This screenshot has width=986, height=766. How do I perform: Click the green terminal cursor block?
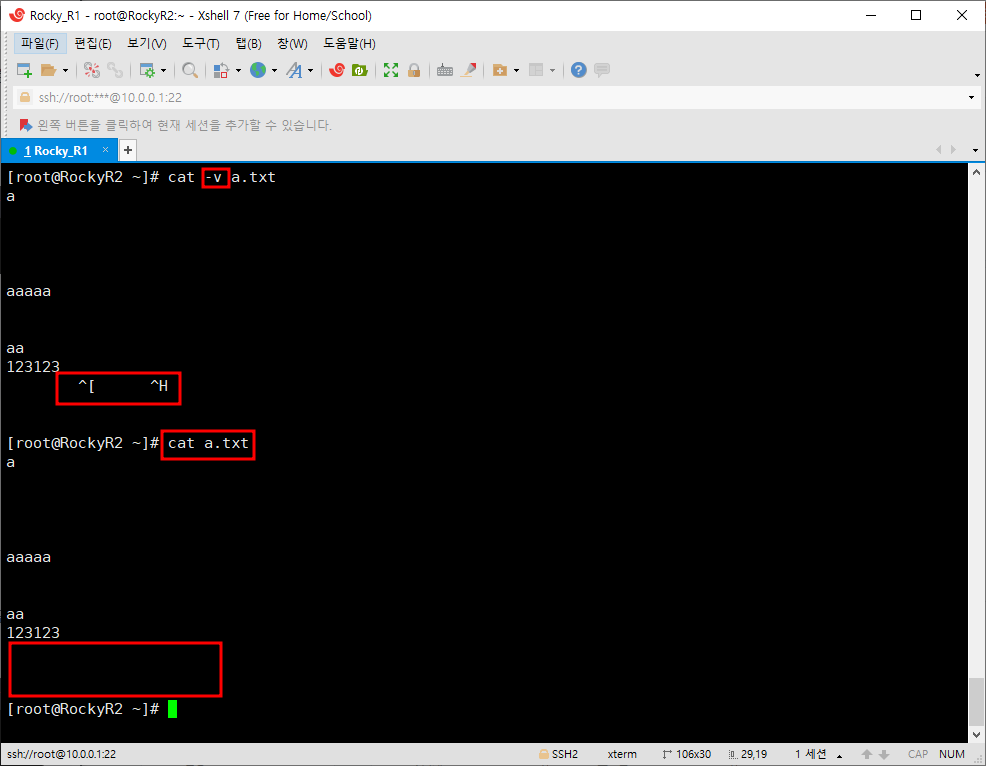172,709
